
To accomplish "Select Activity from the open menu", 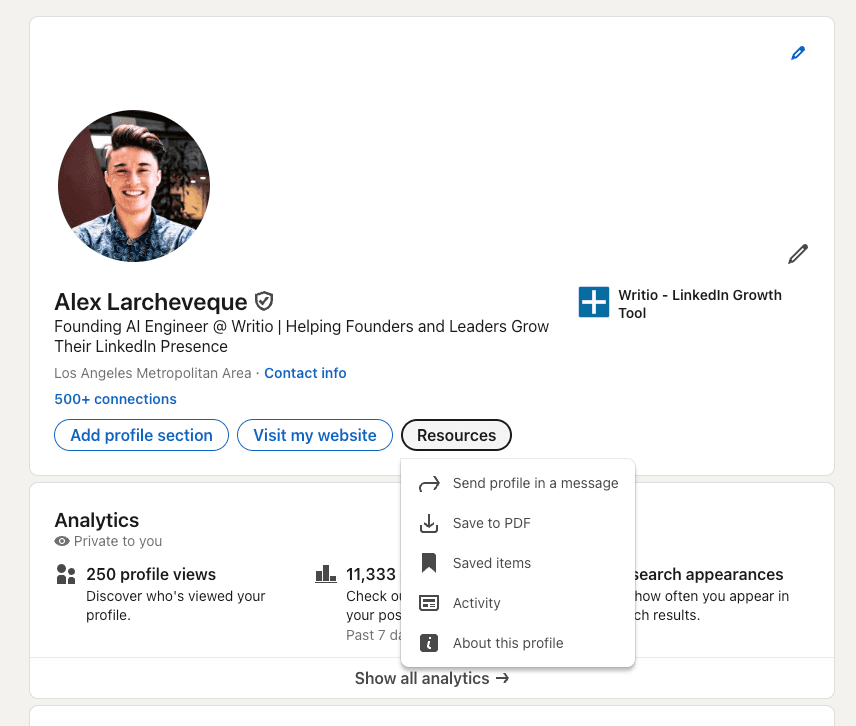I will (477, 603).
